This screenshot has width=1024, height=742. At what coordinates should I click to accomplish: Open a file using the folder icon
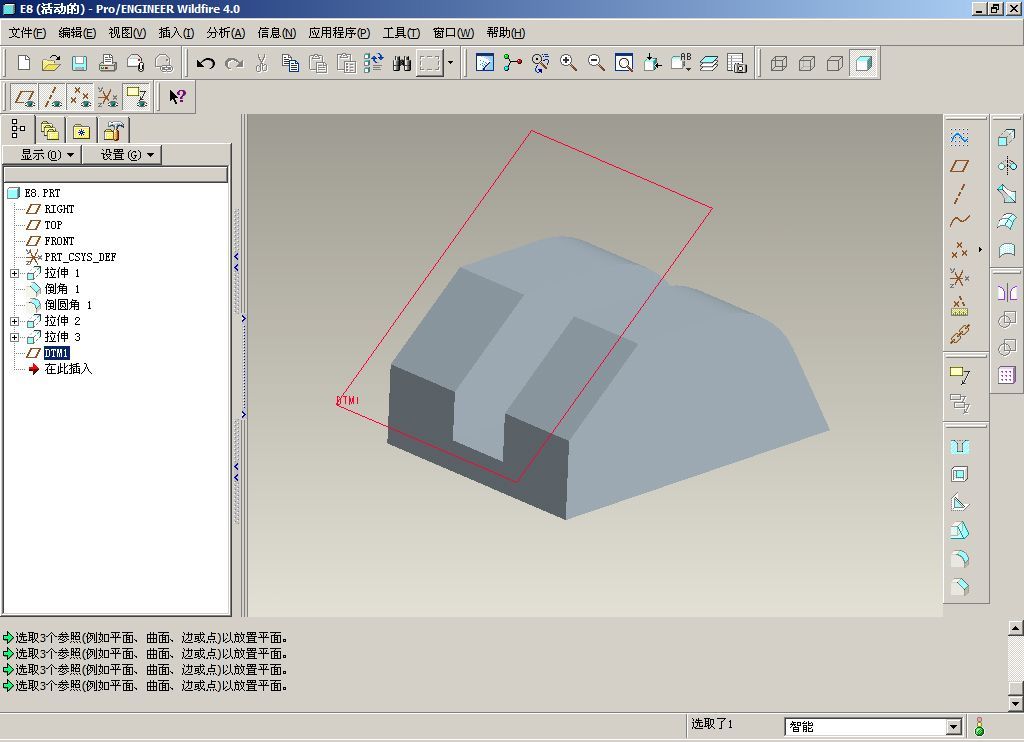[51, 63]
